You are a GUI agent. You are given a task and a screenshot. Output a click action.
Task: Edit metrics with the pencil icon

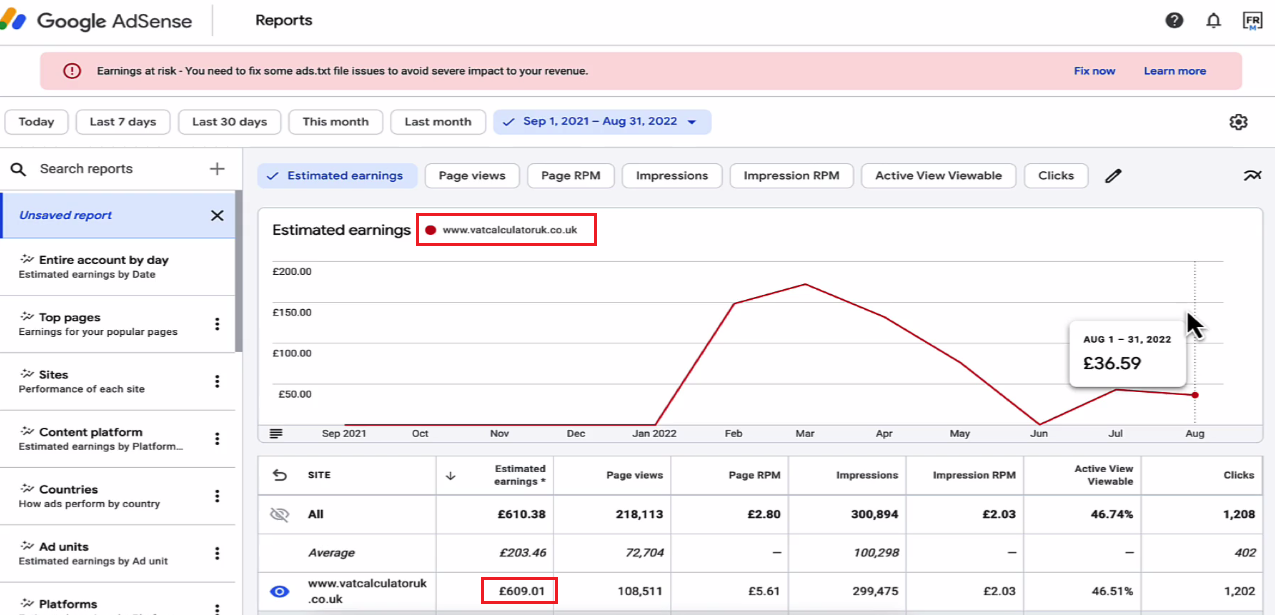[1113, 176]
